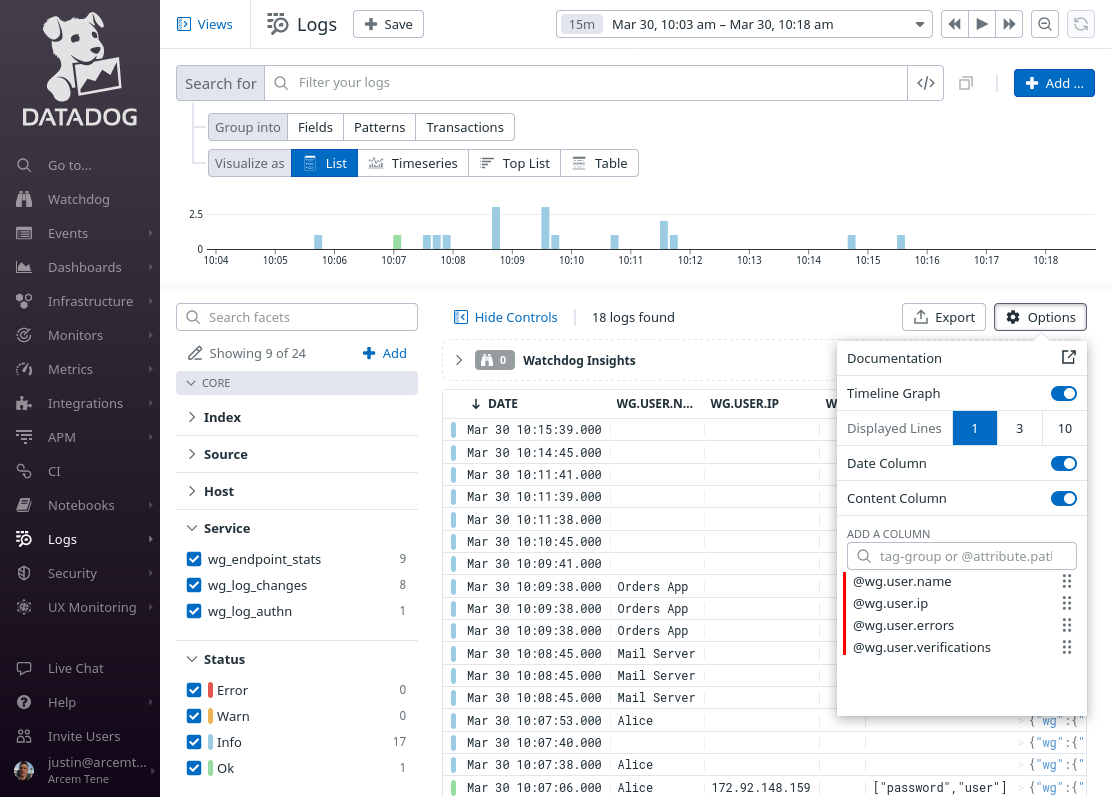1111x797 pixels.
Task: Uncheck the wg_log_authn service
Action: click(194, 611)
